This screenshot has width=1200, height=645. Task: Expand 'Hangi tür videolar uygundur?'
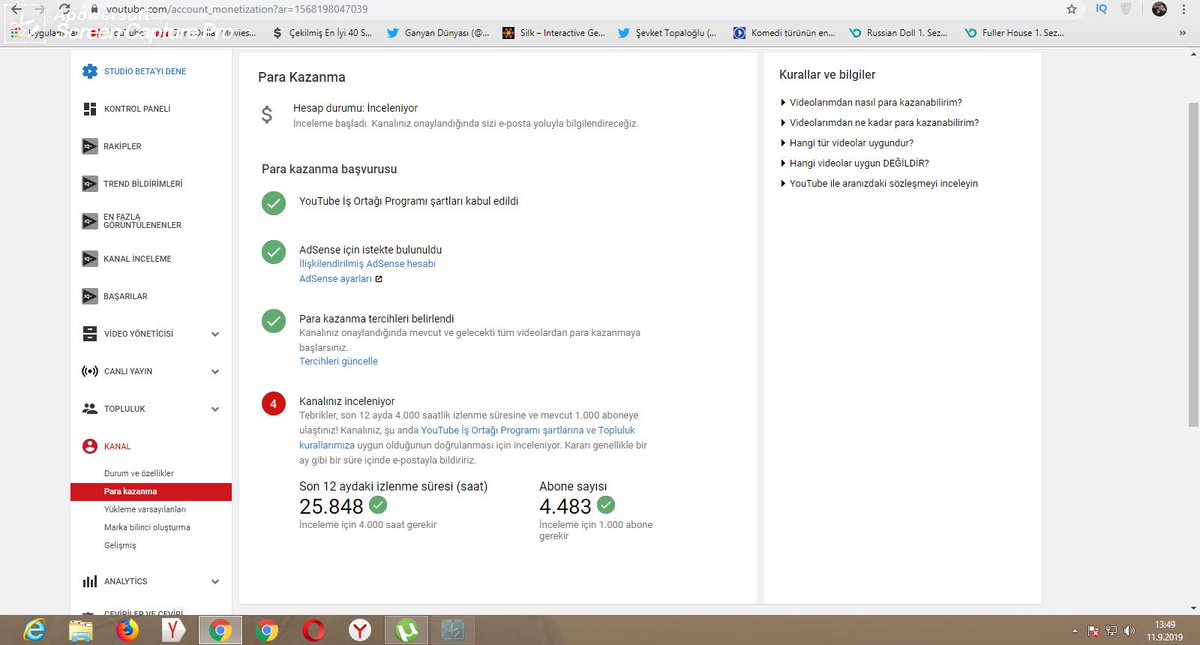847,143
